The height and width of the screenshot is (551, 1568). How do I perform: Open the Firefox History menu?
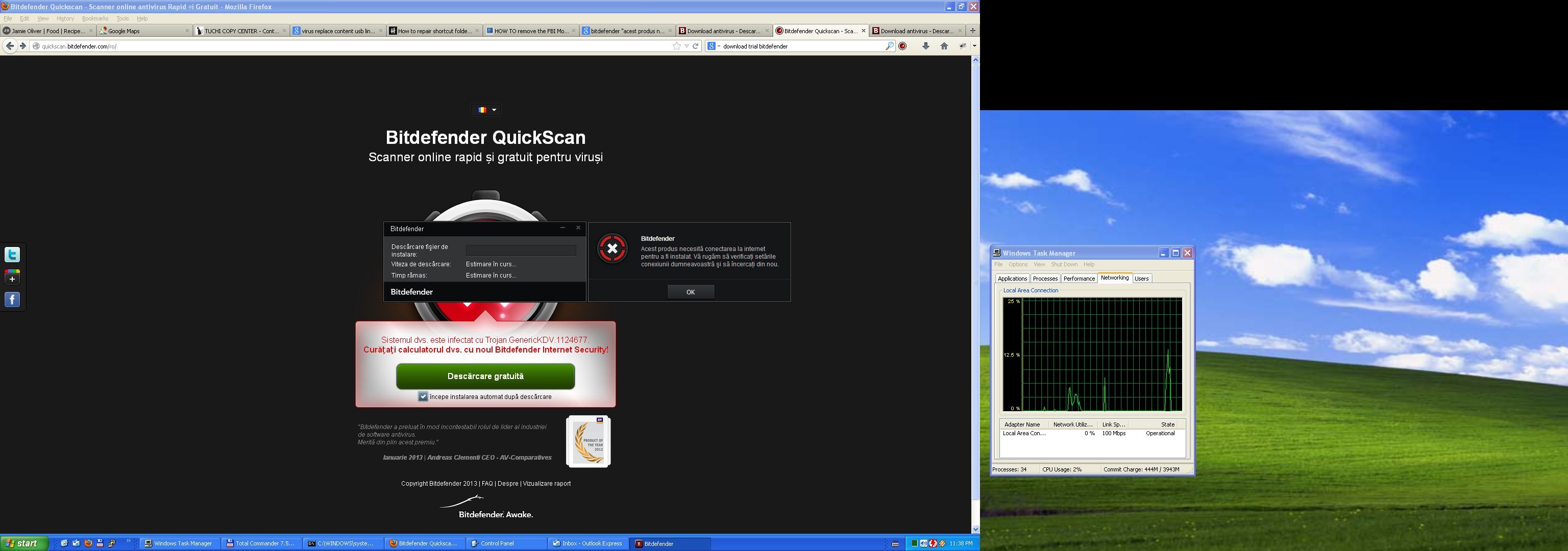(x=65, y=18)
